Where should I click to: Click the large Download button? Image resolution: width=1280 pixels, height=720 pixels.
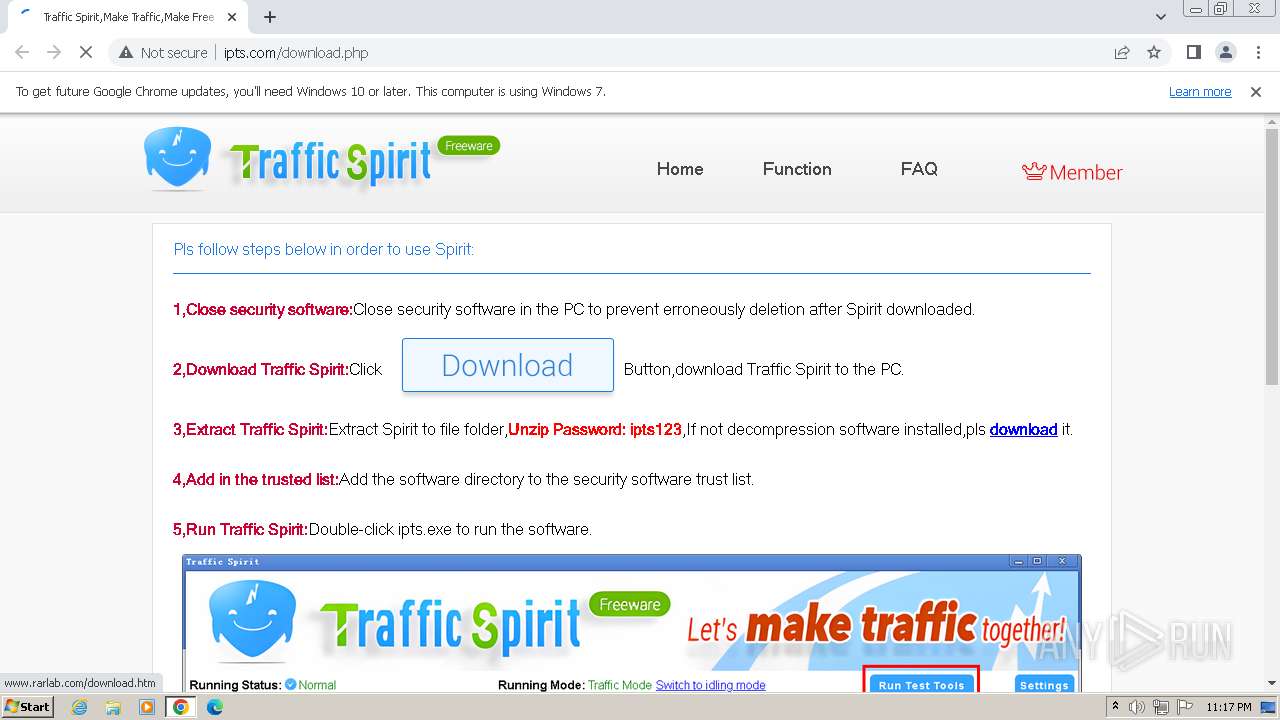(x=508, y=365)
